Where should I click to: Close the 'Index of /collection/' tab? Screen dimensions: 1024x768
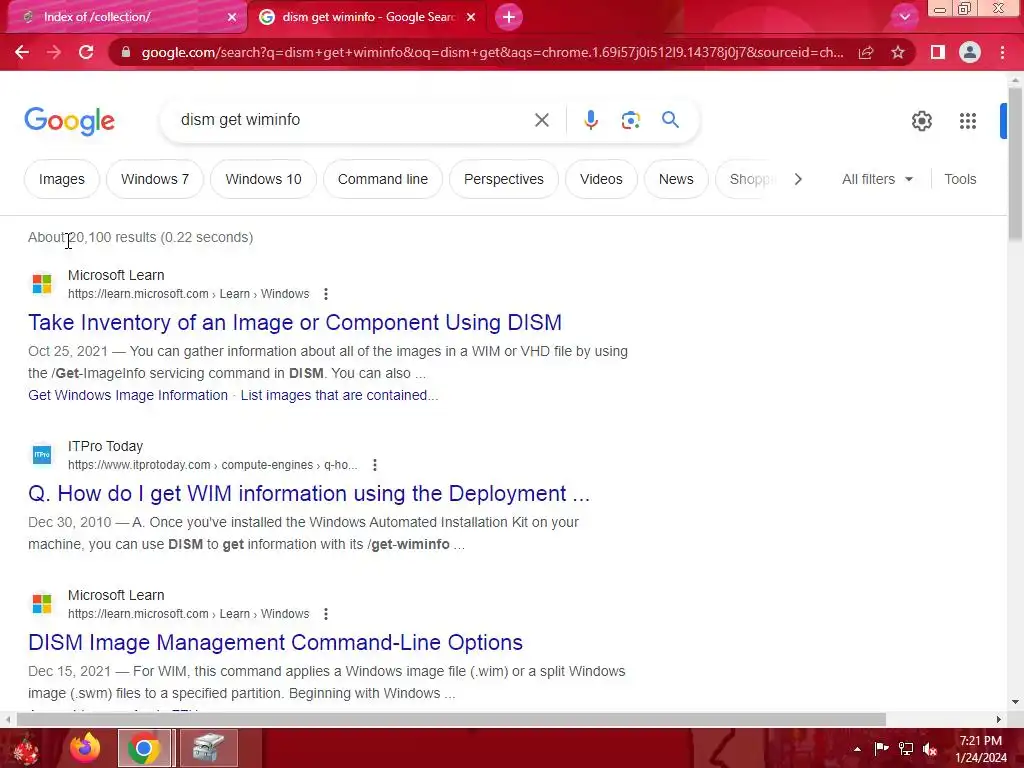click(x=232, y=17)
